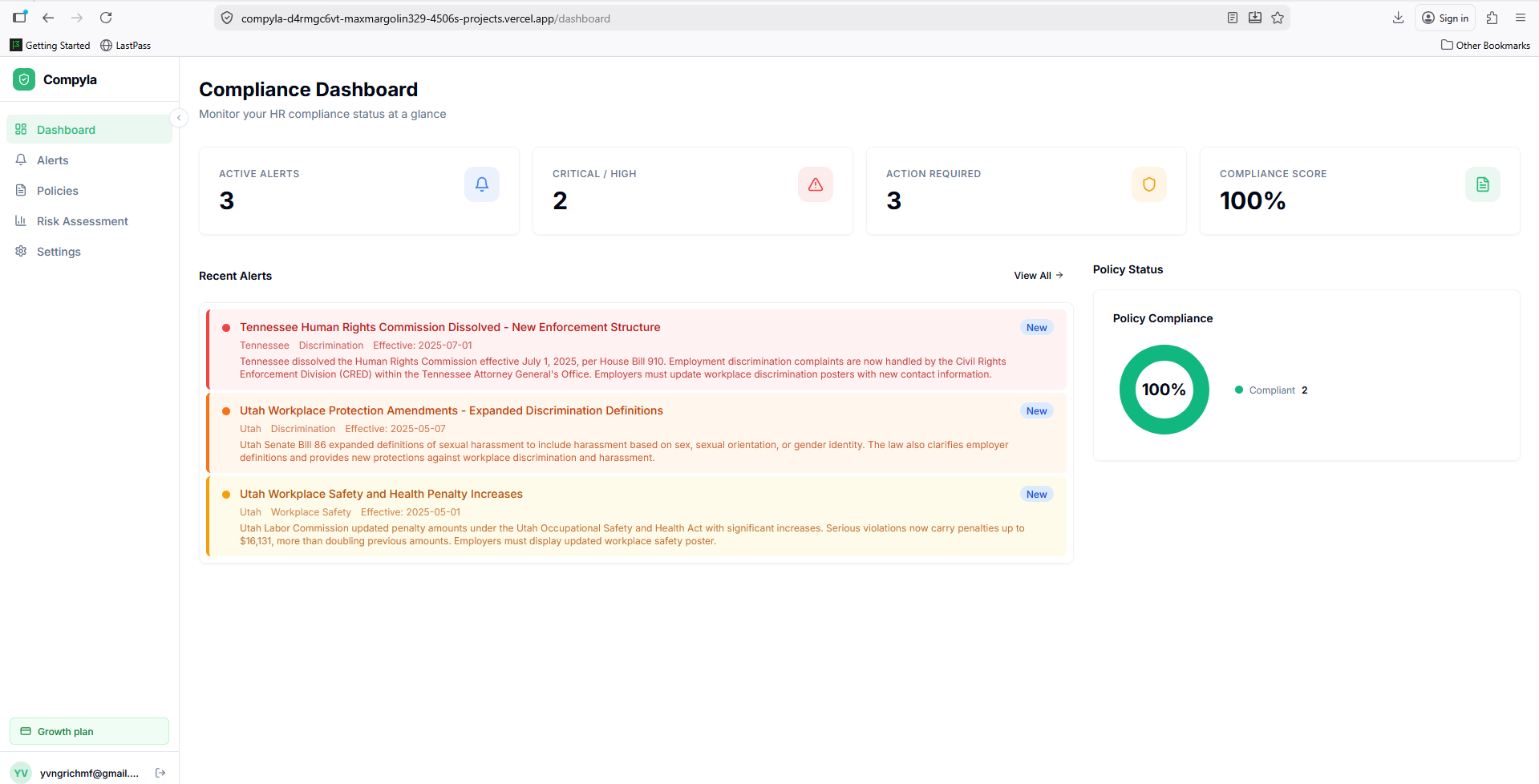1539x784 pixels.
Task: Open Risk Assessment in the sidebar
Action: 89,221
